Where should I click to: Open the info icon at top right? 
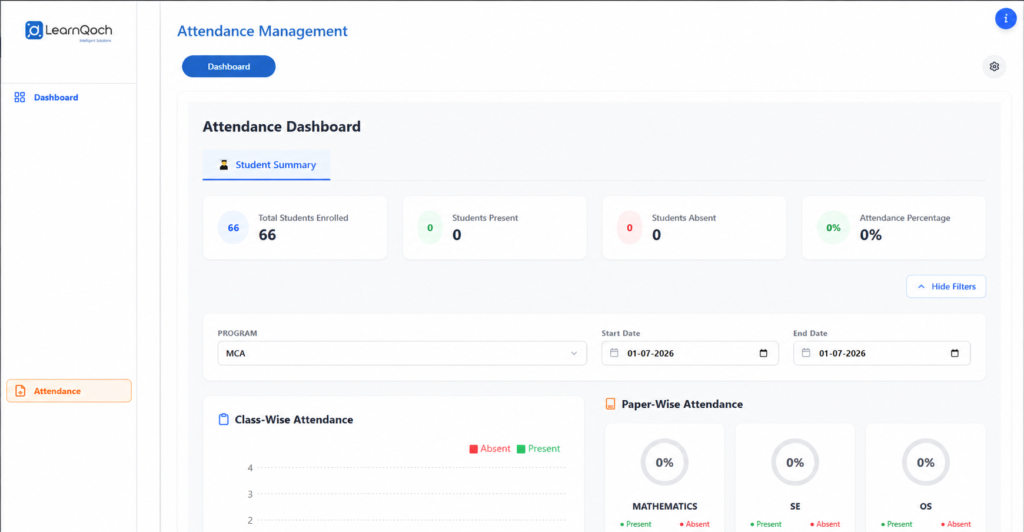click(x=1006, y=19)
